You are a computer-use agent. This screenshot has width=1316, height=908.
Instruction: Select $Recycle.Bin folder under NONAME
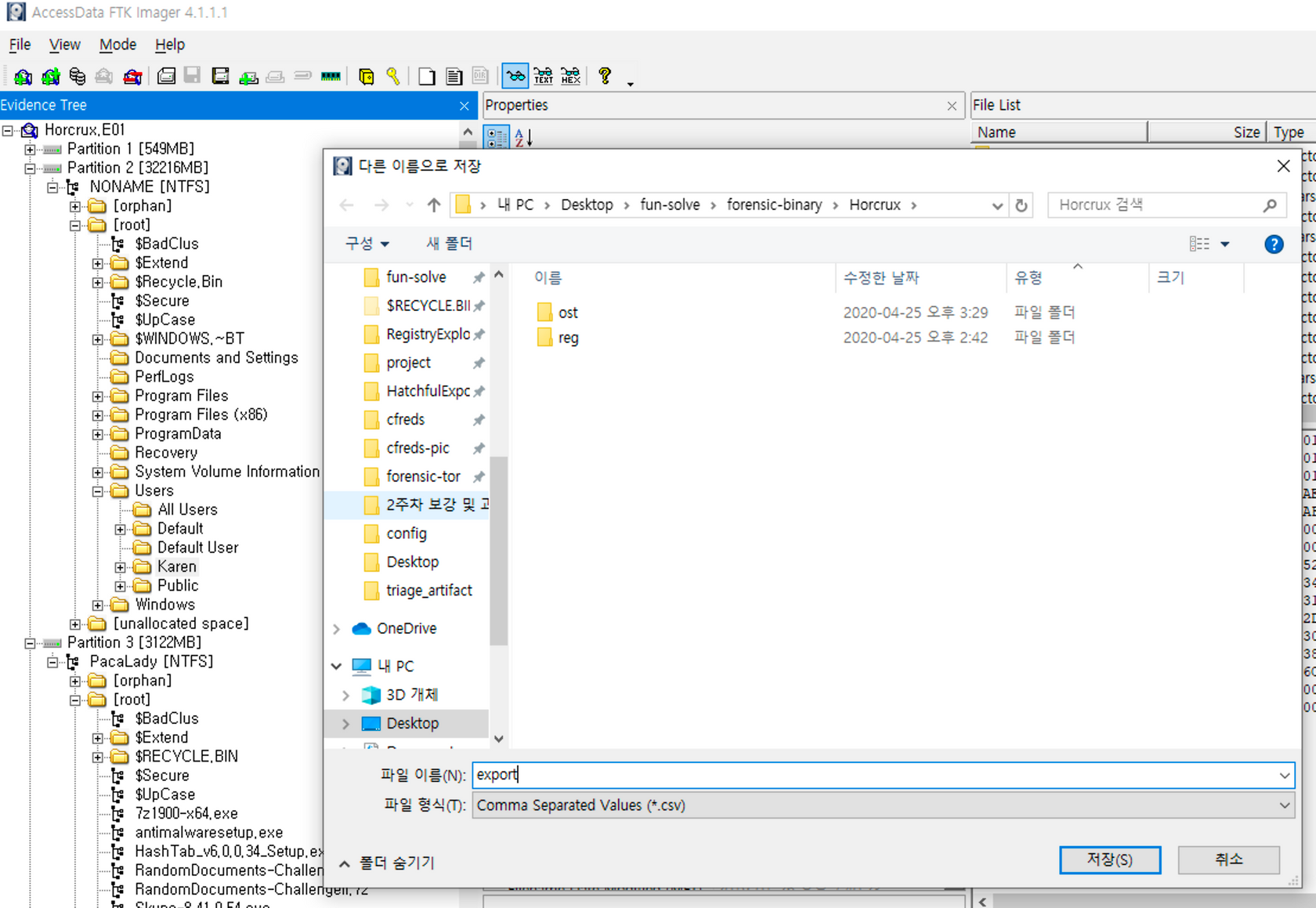179,281
